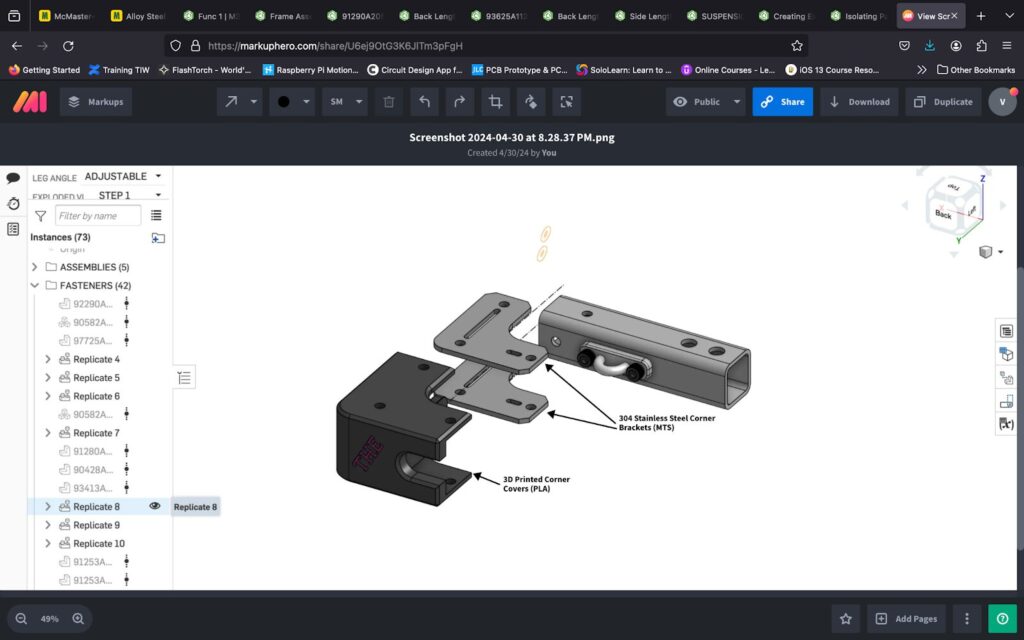The height and width of the screenshot is (640, 1024).
Task: Expand the ASSEMBLIES (5) folder
Action: [x=35, y=267]
